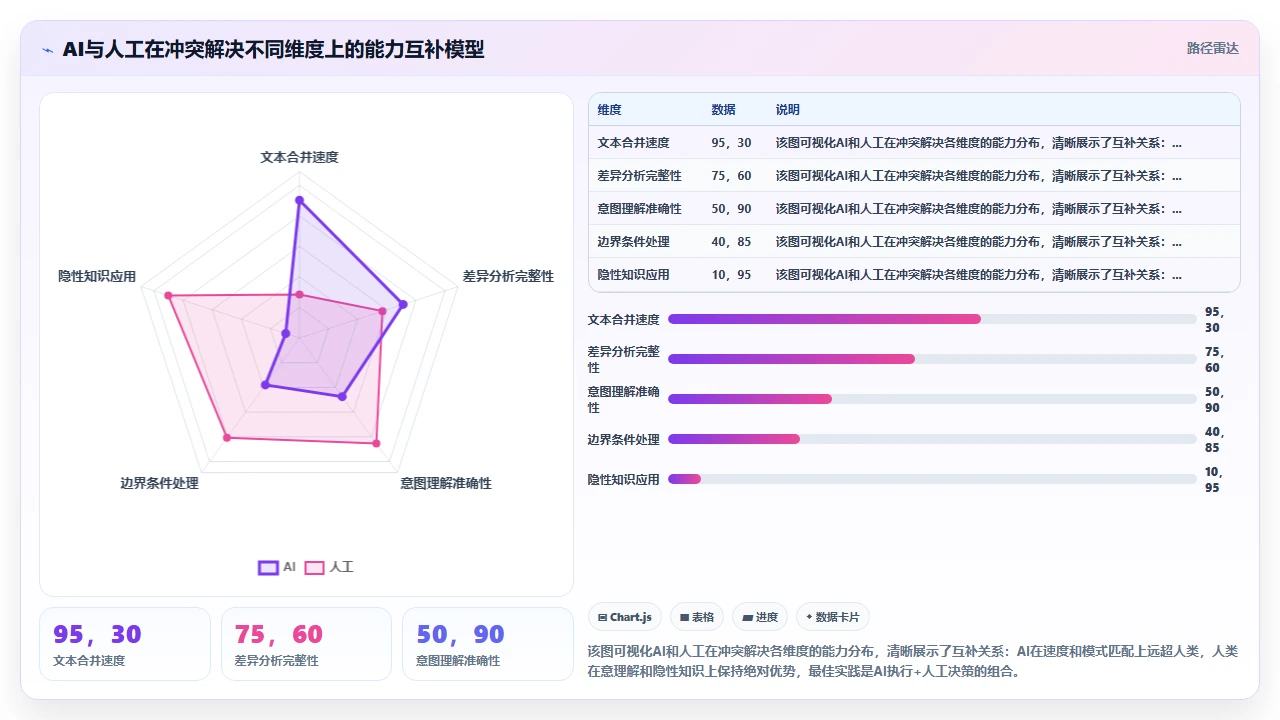This screenshot has height=720, width=1280.
Task: Click the 路径雷达 label in the header
Action: 1212,48
